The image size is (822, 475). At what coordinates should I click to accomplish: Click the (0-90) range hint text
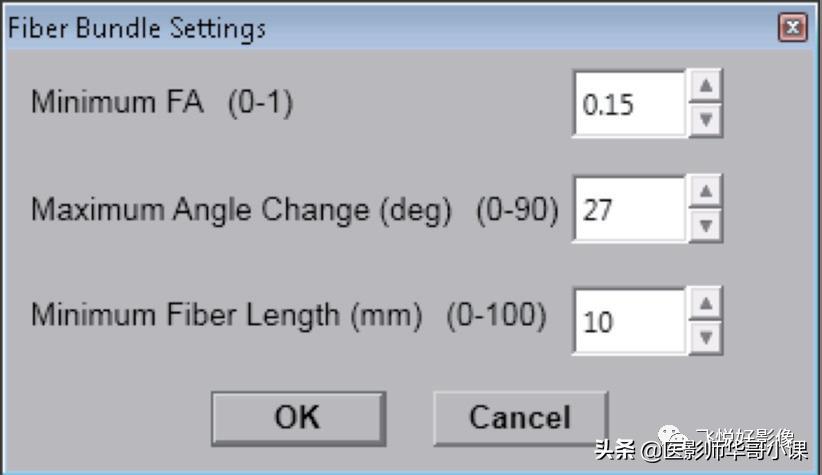pos(516,210)
